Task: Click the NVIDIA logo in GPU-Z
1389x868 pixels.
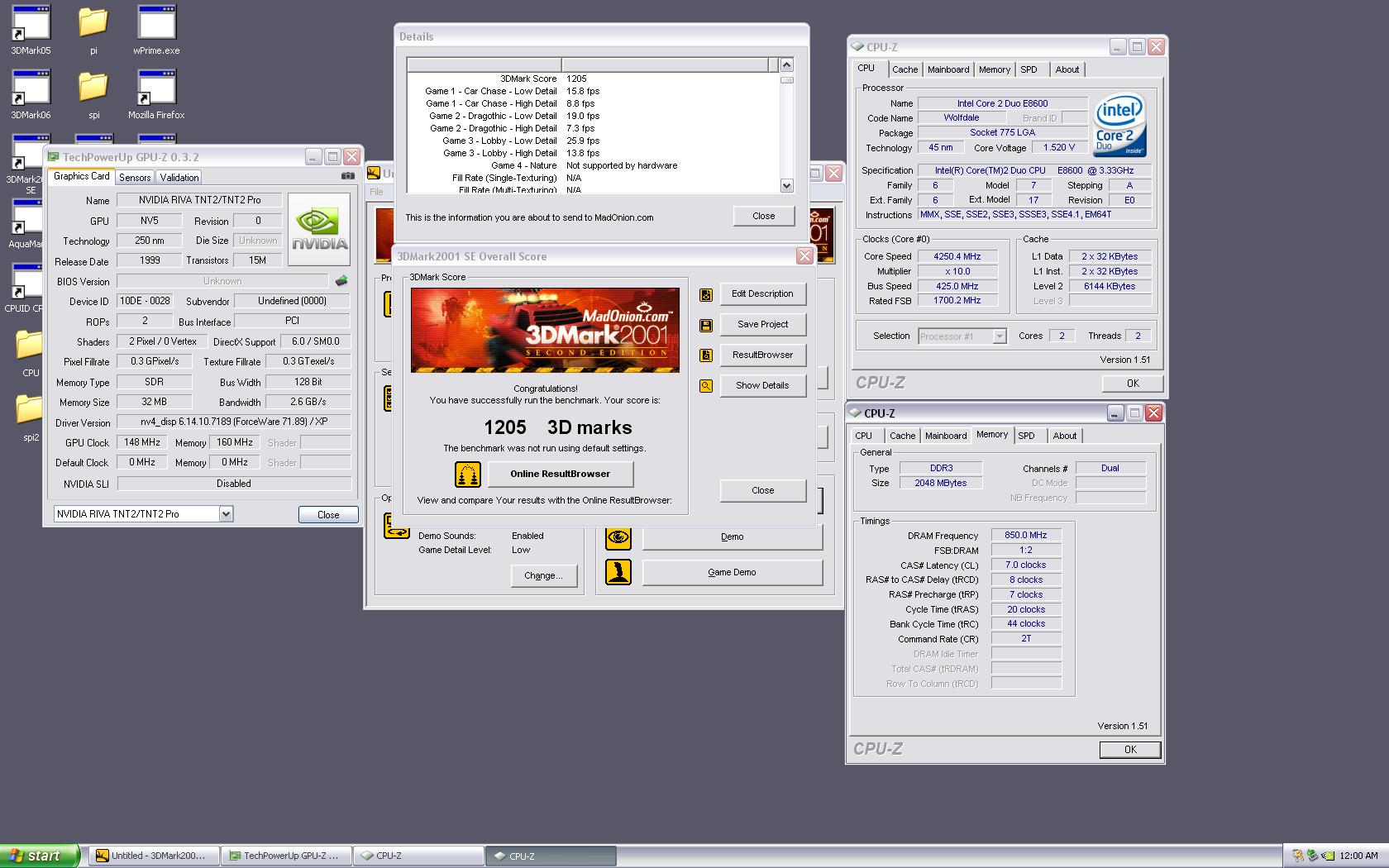Action: pyautogui.click(x=319, y=230)
